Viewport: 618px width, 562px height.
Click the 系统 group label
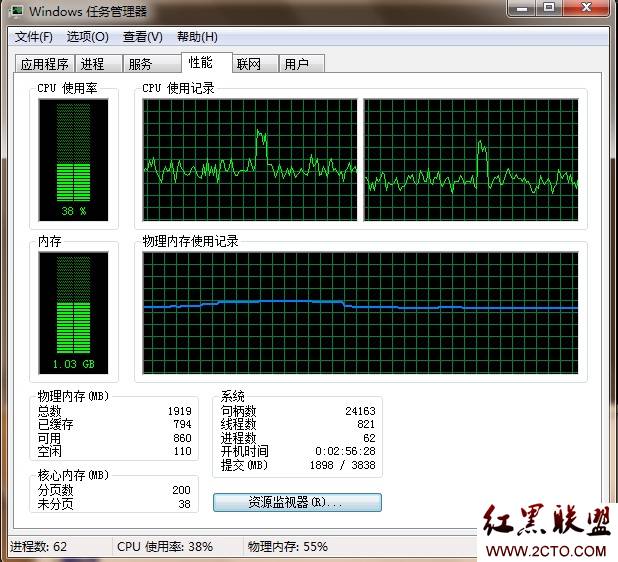tap(233, 396)
